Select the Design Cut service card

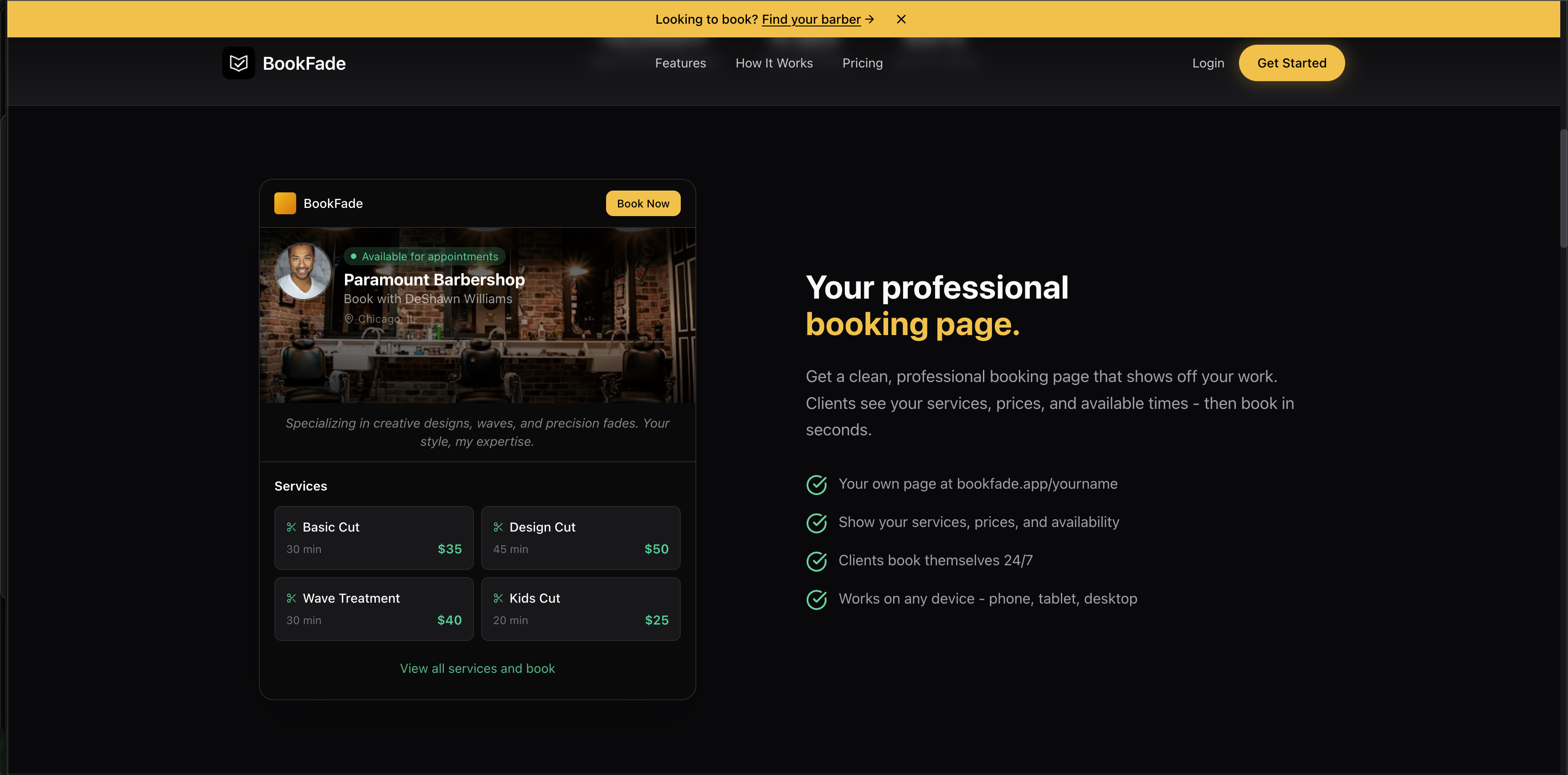tap(581, 537)
